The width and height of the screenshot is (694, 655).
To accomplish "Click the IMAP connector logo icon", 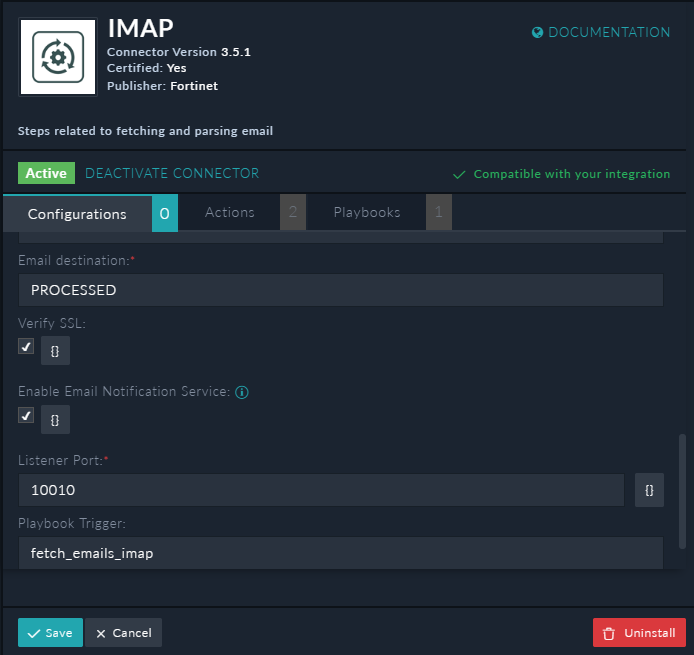I will (58, 57).
